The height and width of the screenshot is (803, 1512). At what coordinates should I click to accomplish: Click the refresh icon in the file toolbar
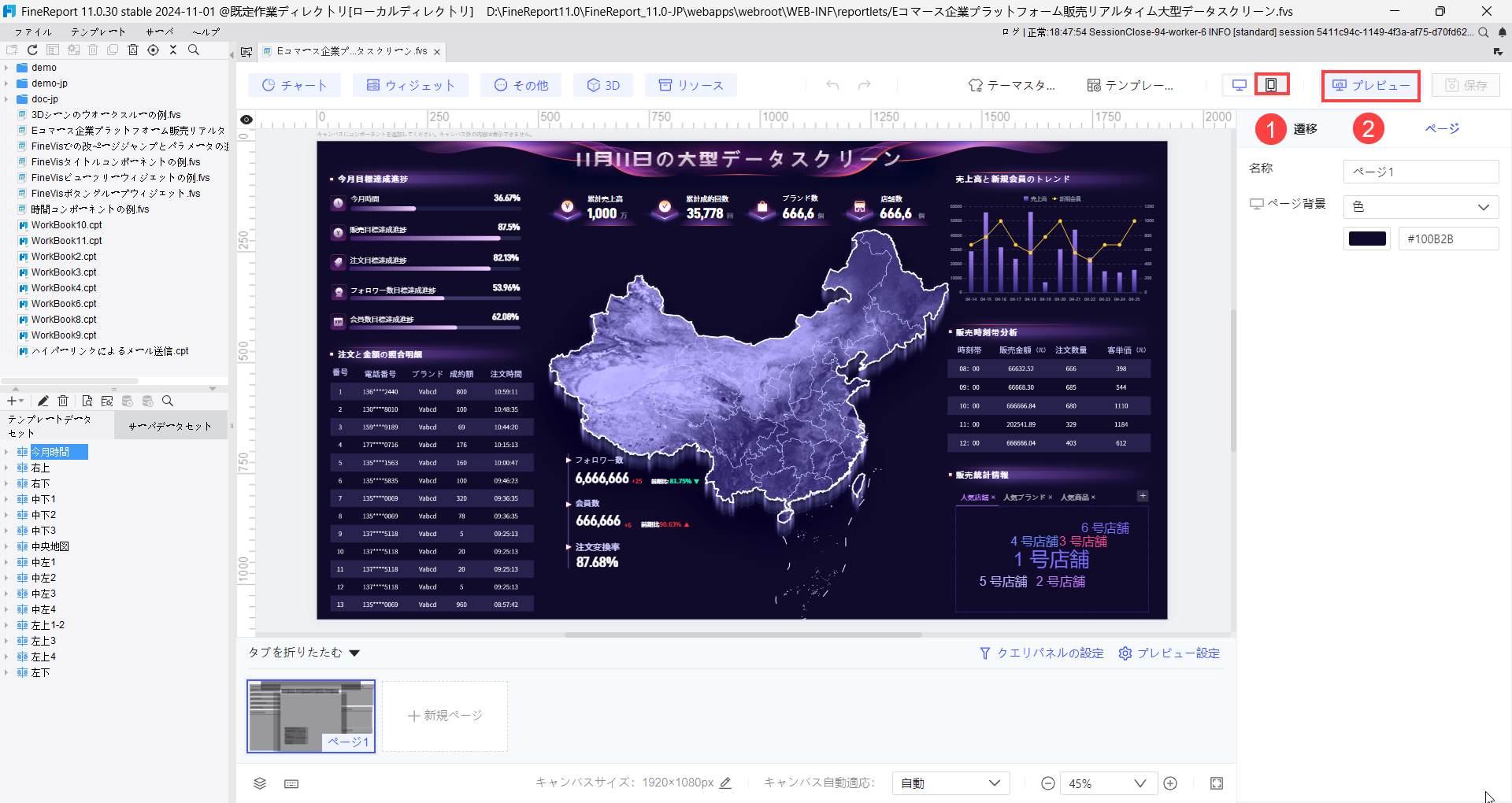[x=32, y=50]
